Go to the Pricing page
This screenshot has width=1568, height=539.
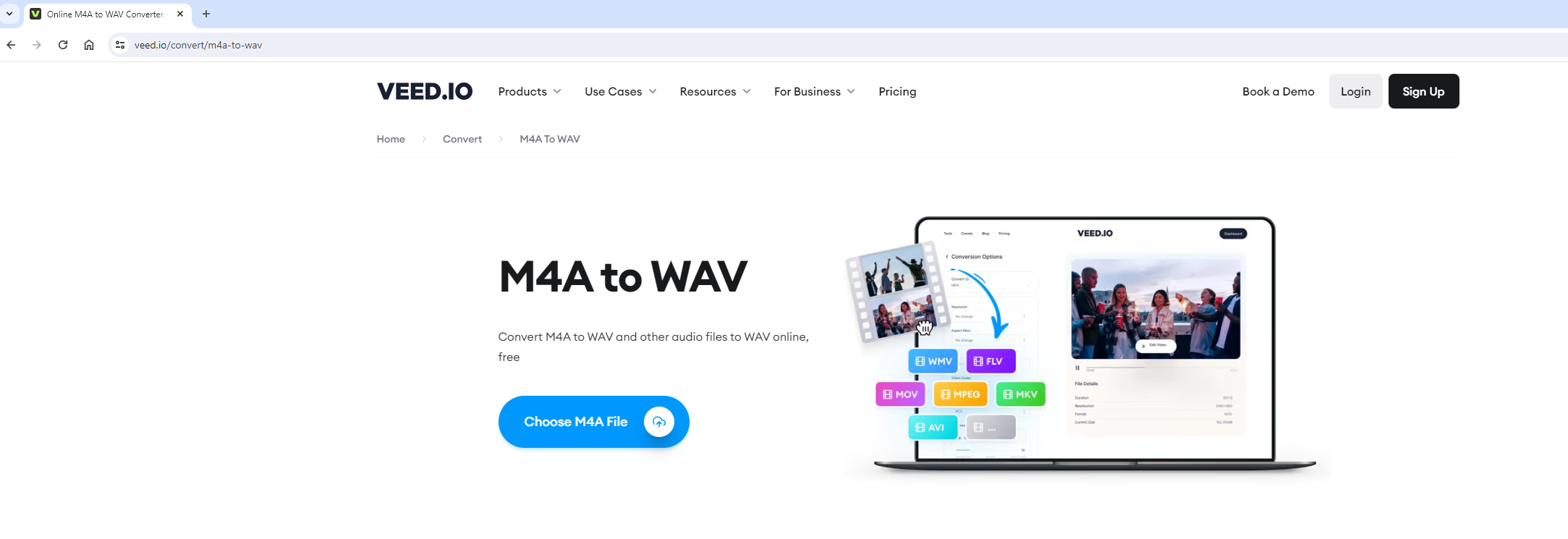[897, 91]
